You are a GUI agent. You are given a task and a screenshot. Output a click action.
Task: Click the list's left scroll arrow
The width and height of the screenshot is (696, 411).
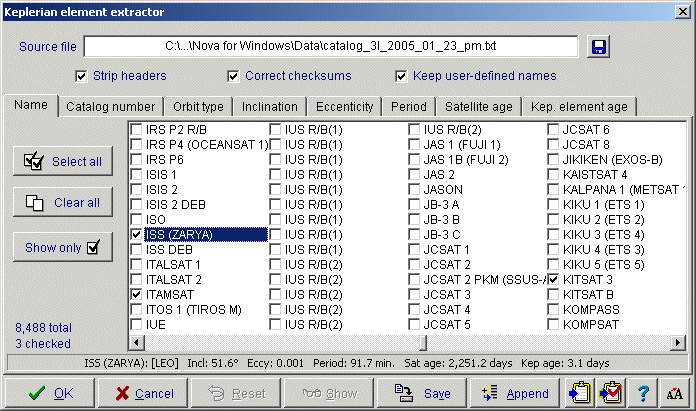(x=136, y=343)
